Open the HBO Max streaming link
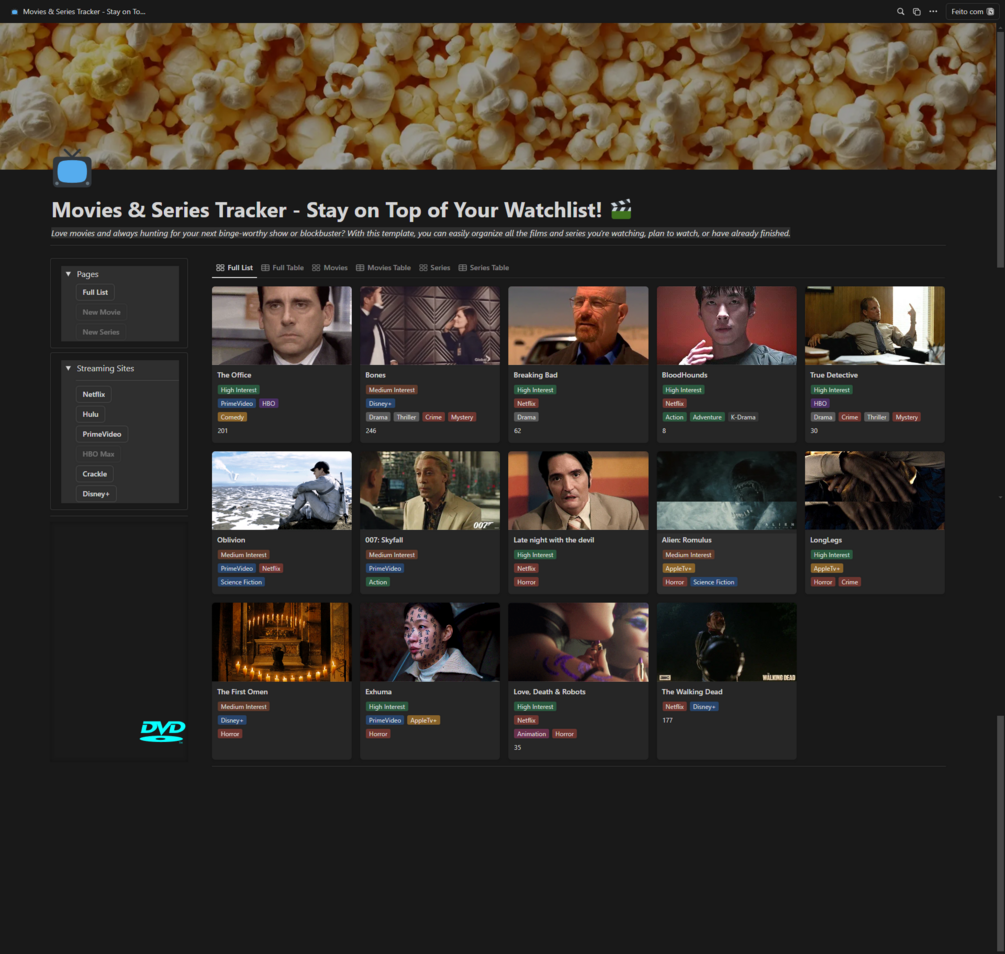Screen dimensions: 1005x954 pos(98,454)
